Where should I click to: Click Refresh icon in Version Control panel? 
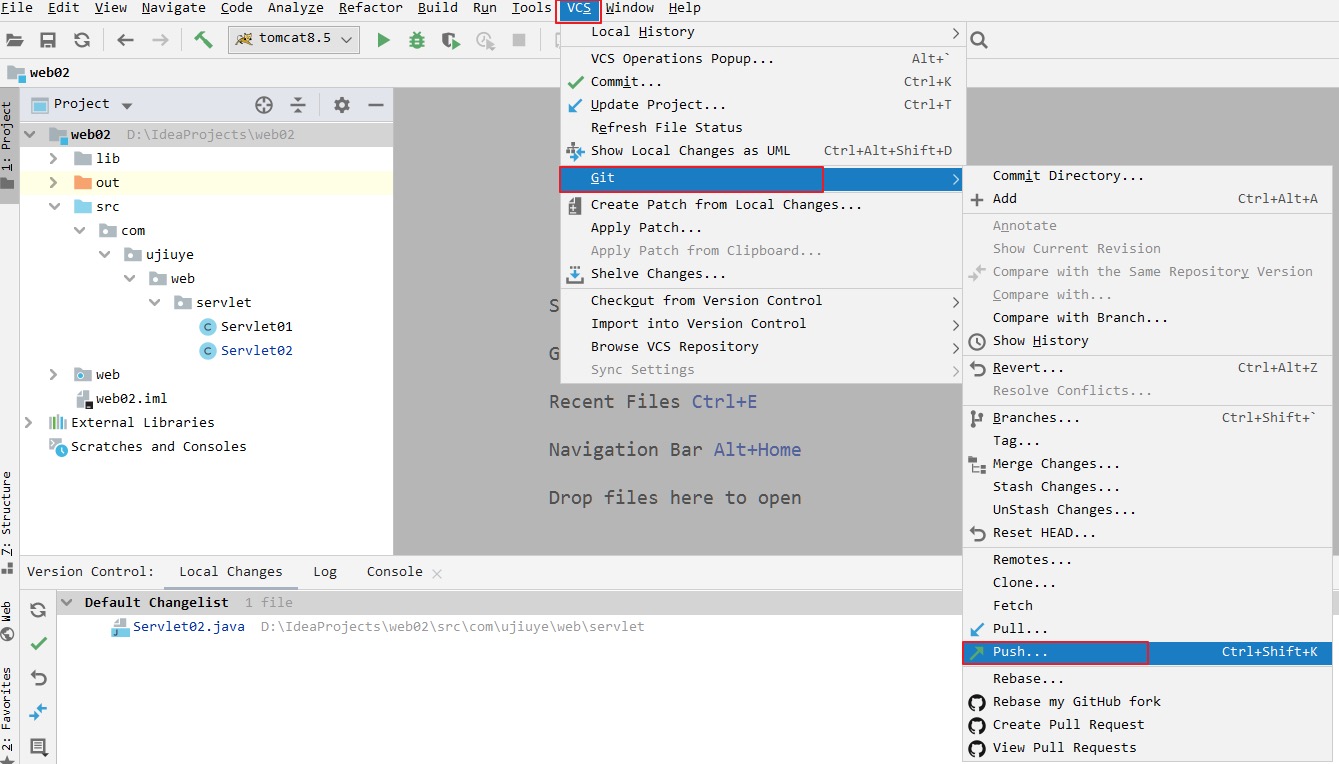coord(38,610)
